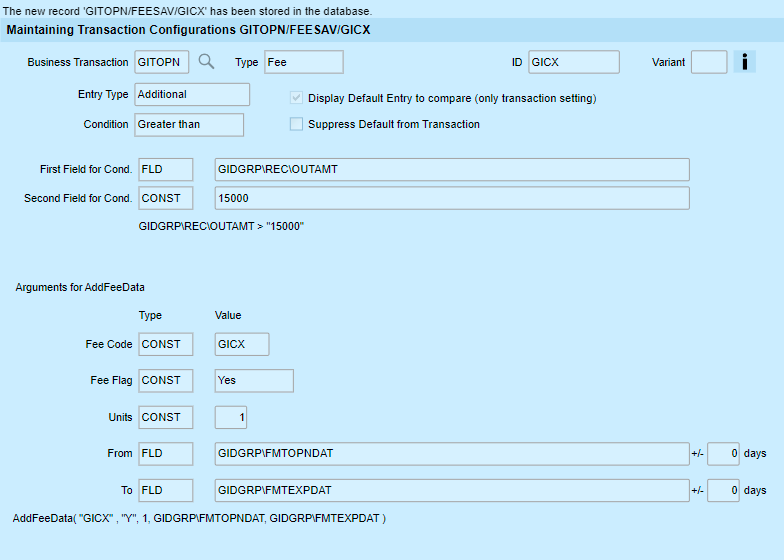Click the Maintaining Transaction Configurations title
The image size is (784, 560).
click(188, 30)
